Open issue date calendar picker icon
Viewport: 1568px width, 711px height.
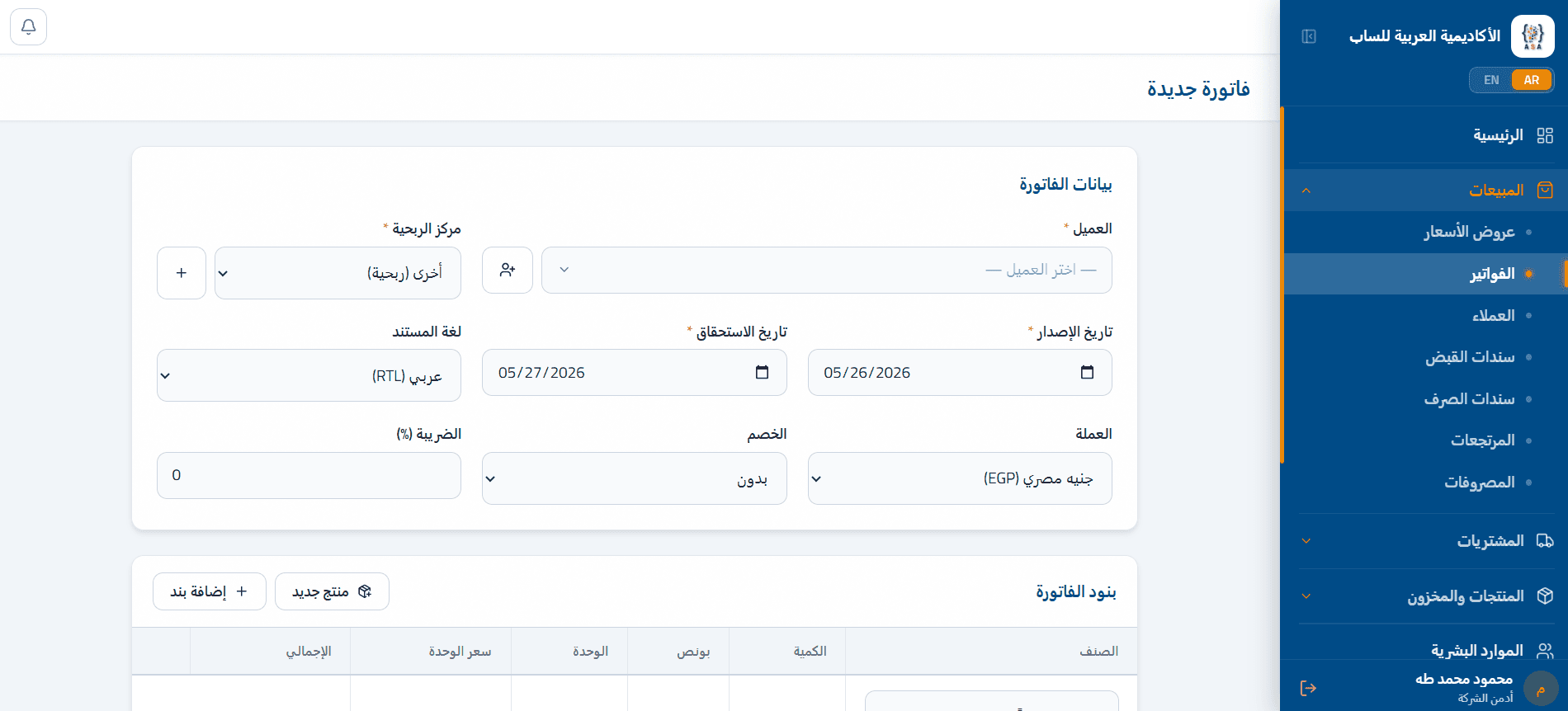point(1087,372)
